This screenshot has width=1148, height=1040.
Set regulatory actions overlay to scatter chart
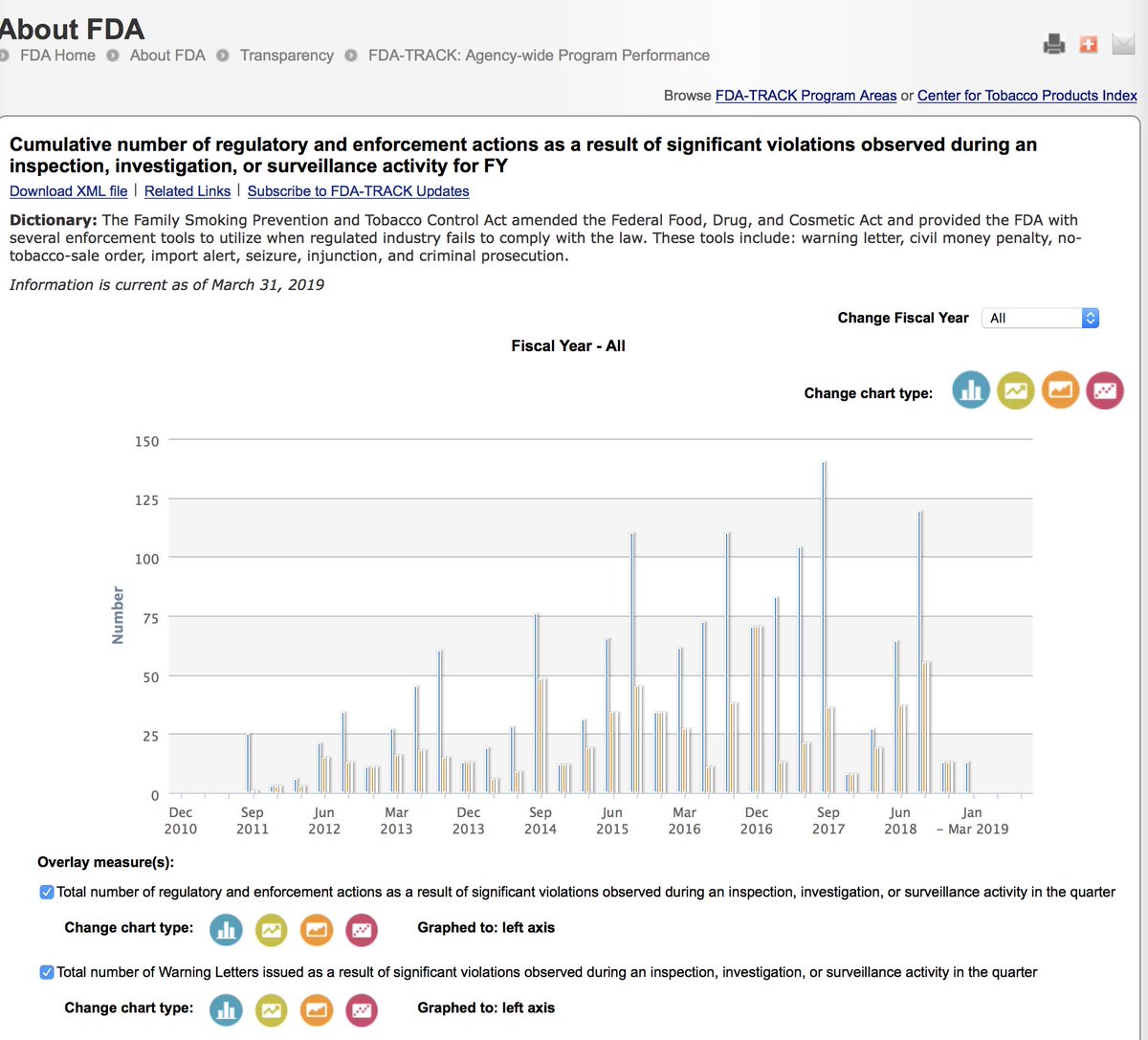click(362, 929)
